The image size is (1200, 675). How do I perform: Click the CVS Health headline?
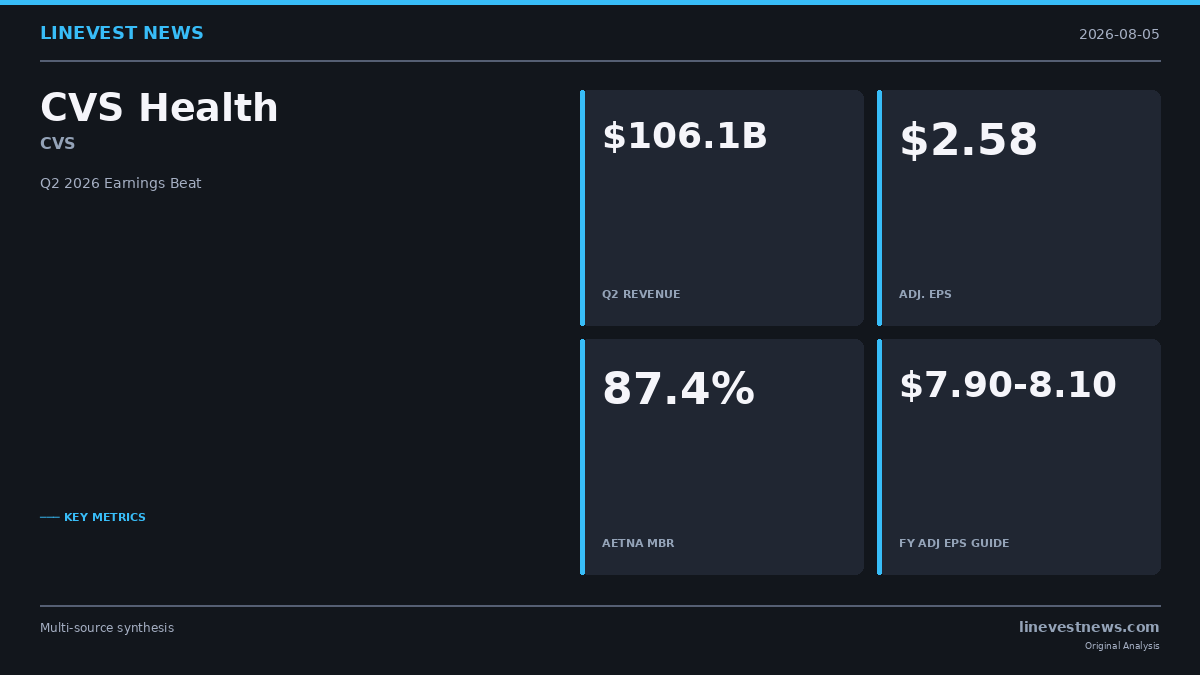point(159,109)
